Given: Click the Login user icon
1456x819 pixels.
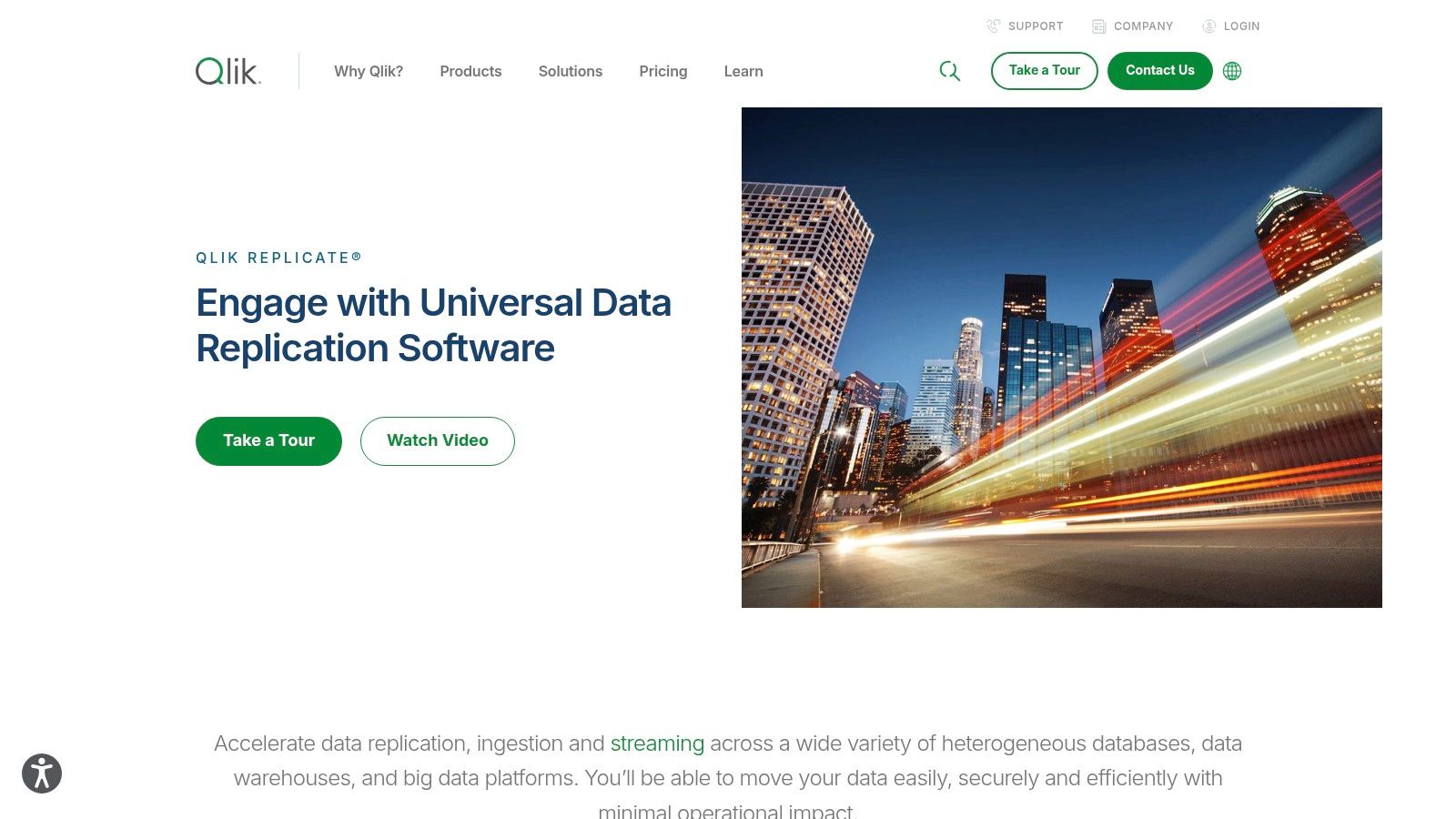Looking at the screenshot, I should click(x=1208, y=25).
